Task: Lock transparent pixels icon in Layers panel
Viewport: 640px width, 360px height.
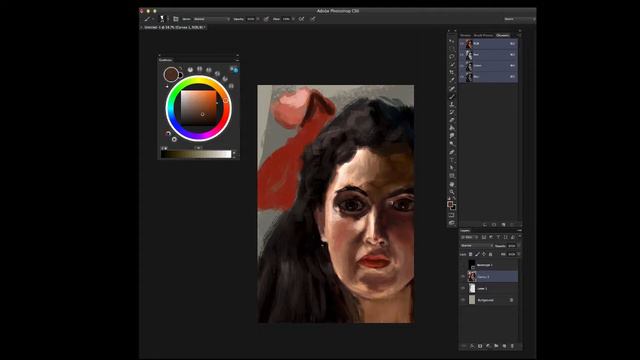Action: coord(471,254)
